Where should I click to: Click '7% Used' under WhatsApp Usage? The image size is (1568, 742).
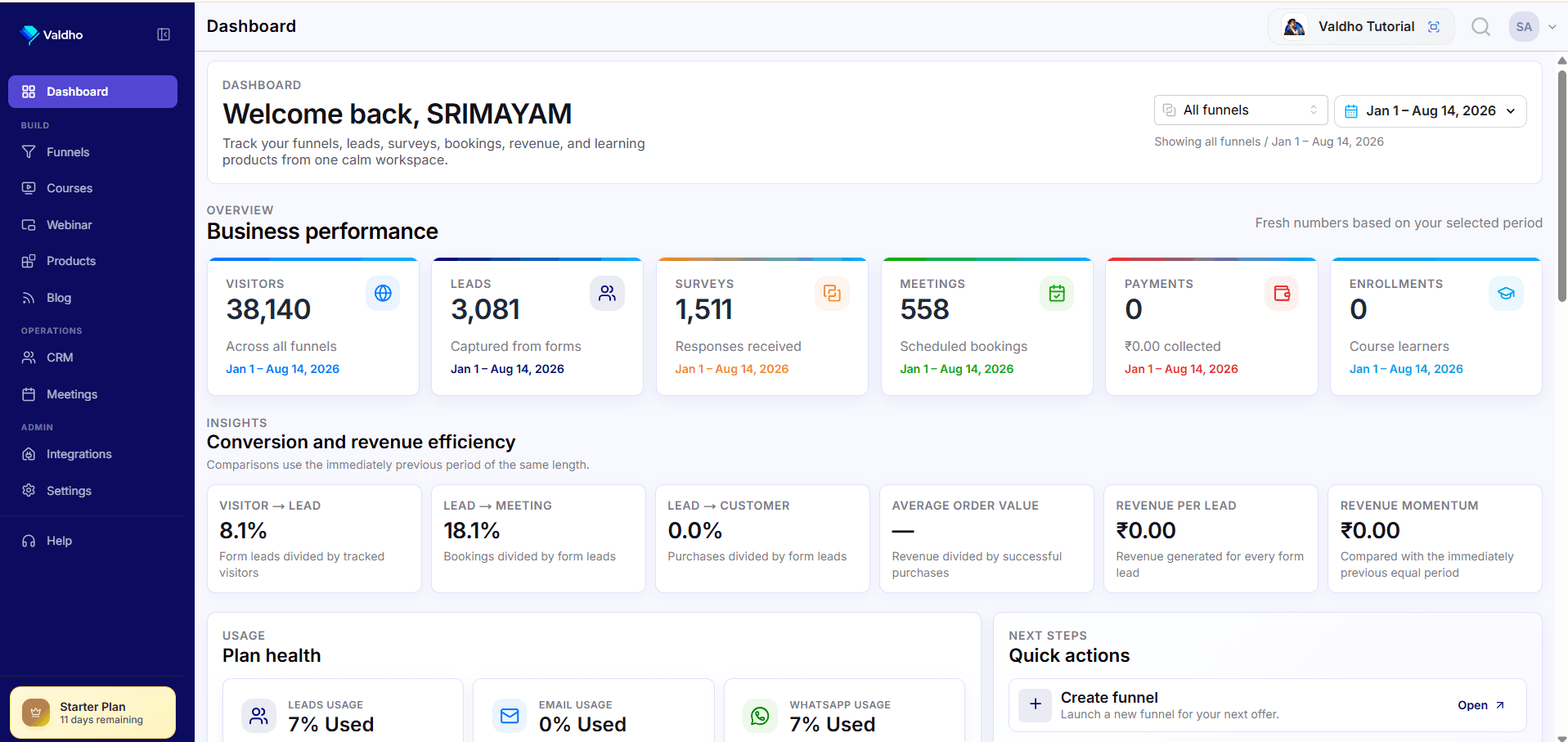point(833,724)
